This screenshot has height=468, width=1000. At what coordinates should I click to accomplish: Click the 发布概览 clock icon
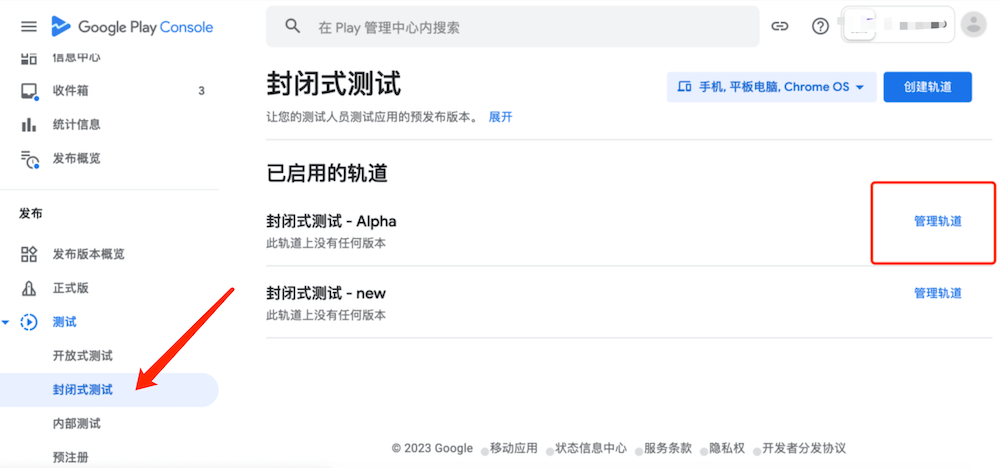click(x=29, y=159)
